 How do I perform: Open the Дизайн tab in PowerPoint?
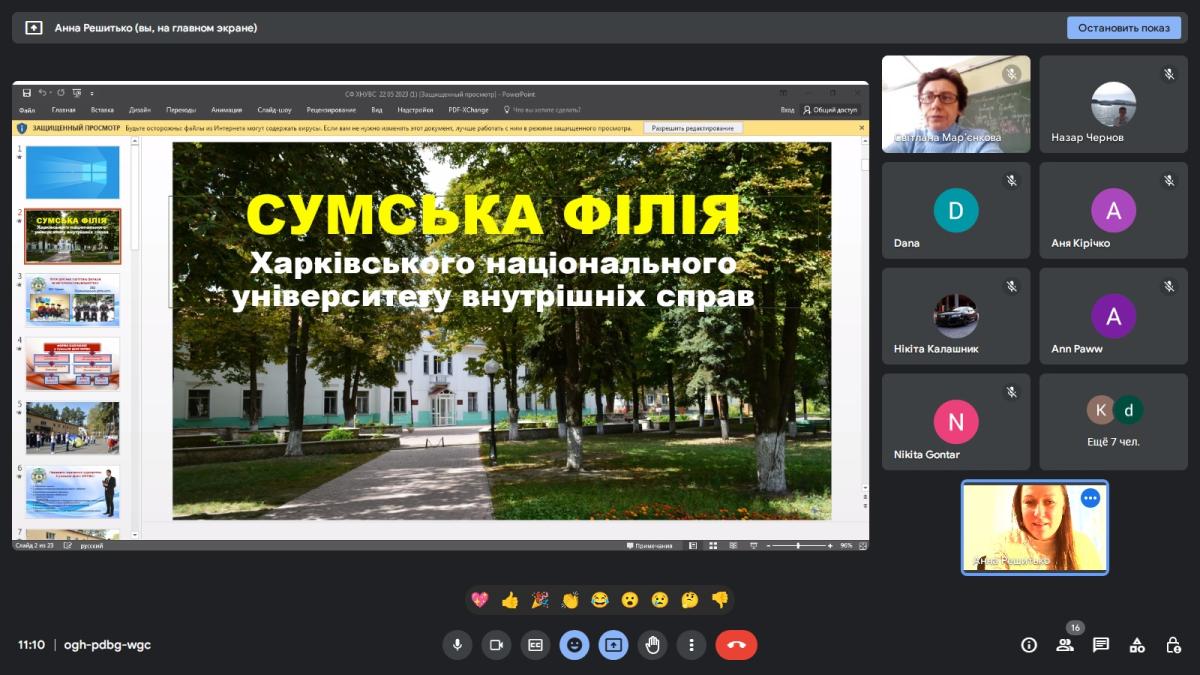[x=140, y=110]
